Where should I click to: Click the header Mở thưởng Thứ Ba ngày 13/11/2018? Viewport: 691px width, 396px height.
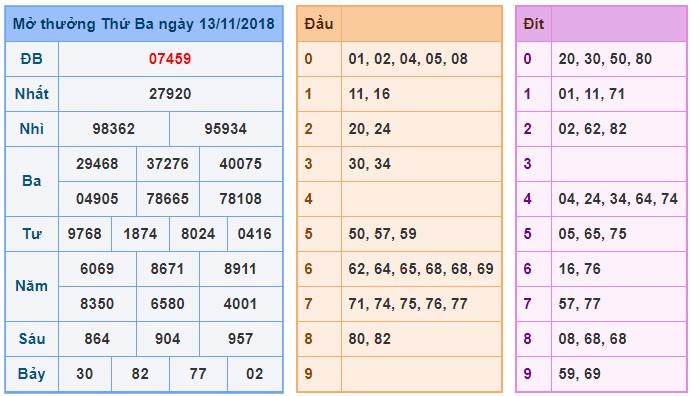pyautogui.click(x=144, y=24)
